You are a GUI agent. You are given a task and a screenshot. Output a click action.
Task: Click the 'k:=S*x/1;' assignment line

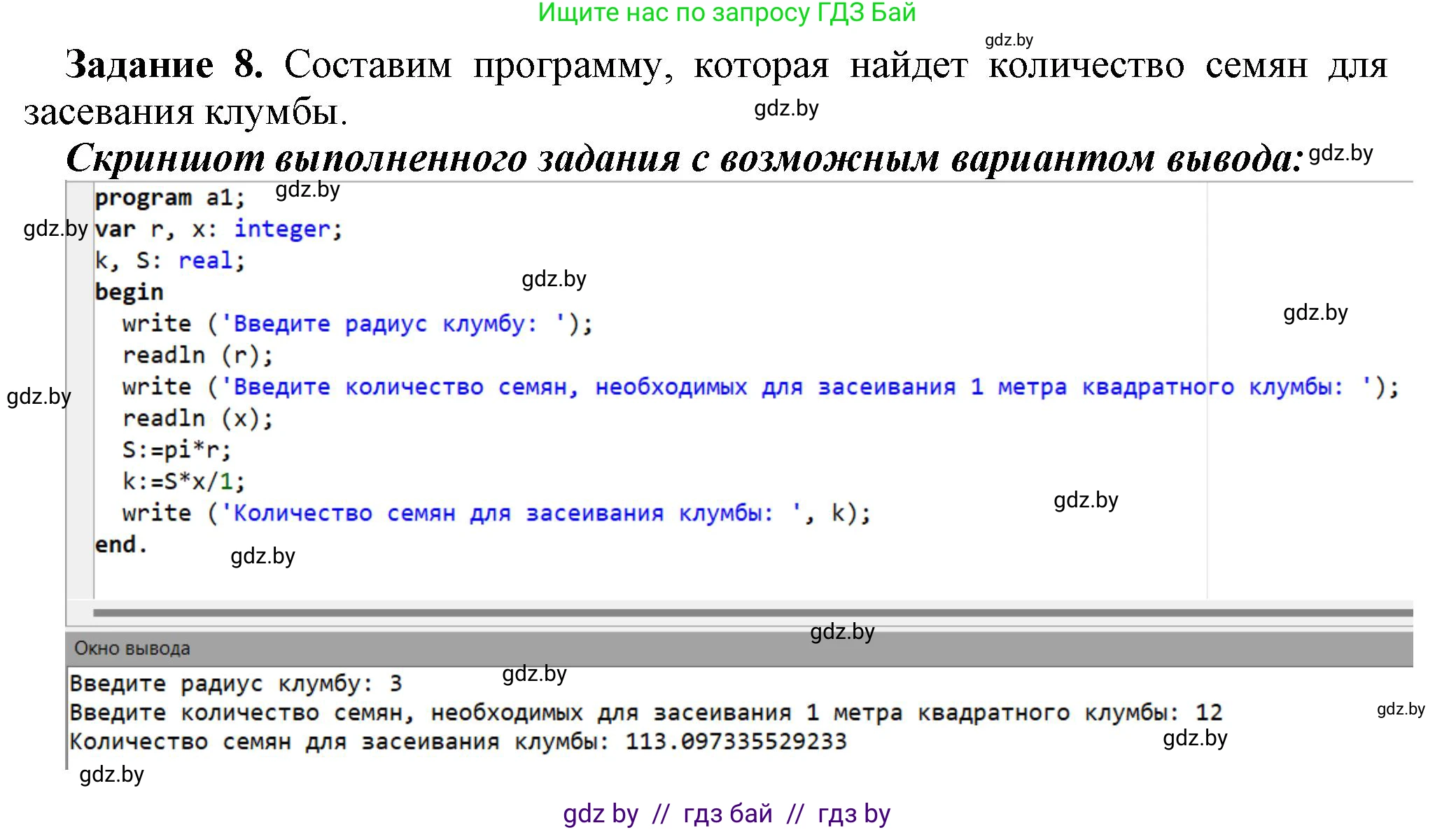[183, 481]
